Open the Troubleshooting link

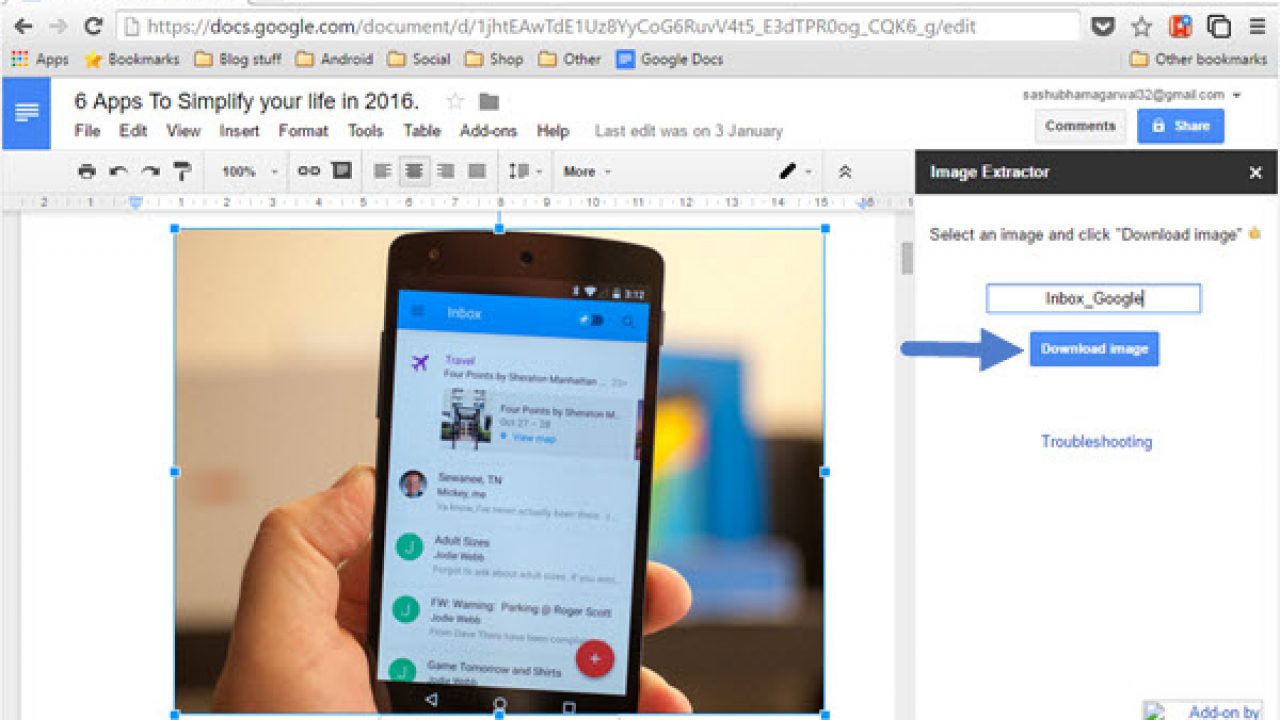pyautogui.click(x=1096, y=441)
